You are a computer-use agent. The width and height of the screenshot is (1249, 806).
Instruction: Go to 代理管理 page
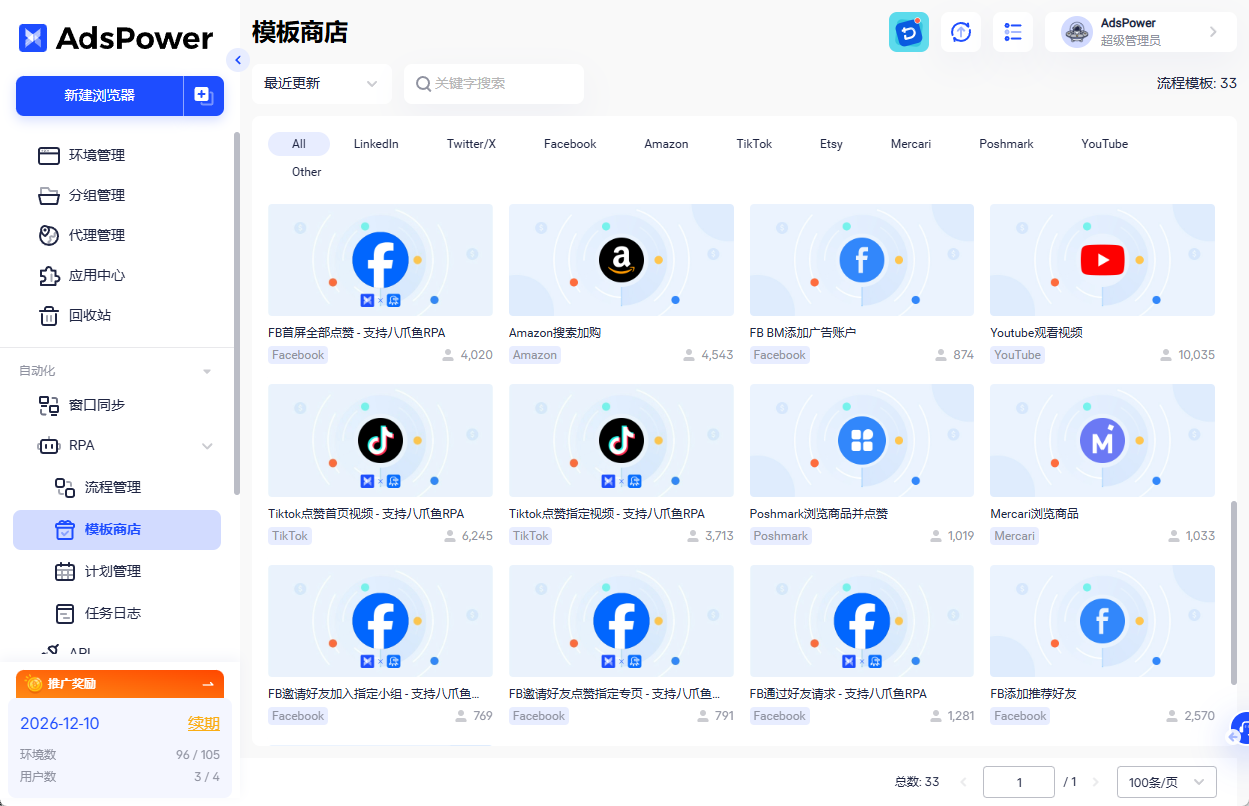point(96,235)
